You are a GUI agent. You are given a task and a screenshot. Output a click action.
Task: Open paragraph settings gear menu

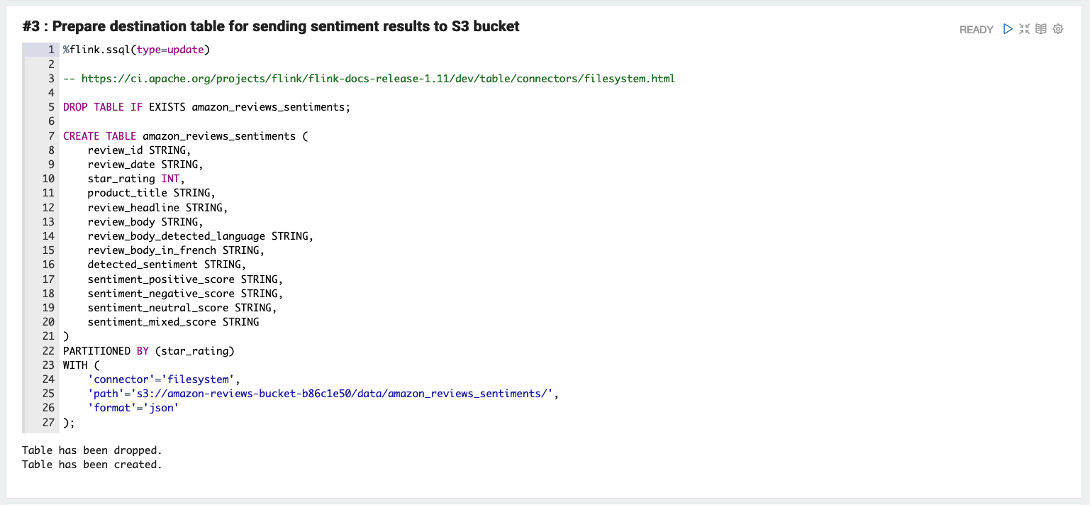click(x=1058, y=29)
